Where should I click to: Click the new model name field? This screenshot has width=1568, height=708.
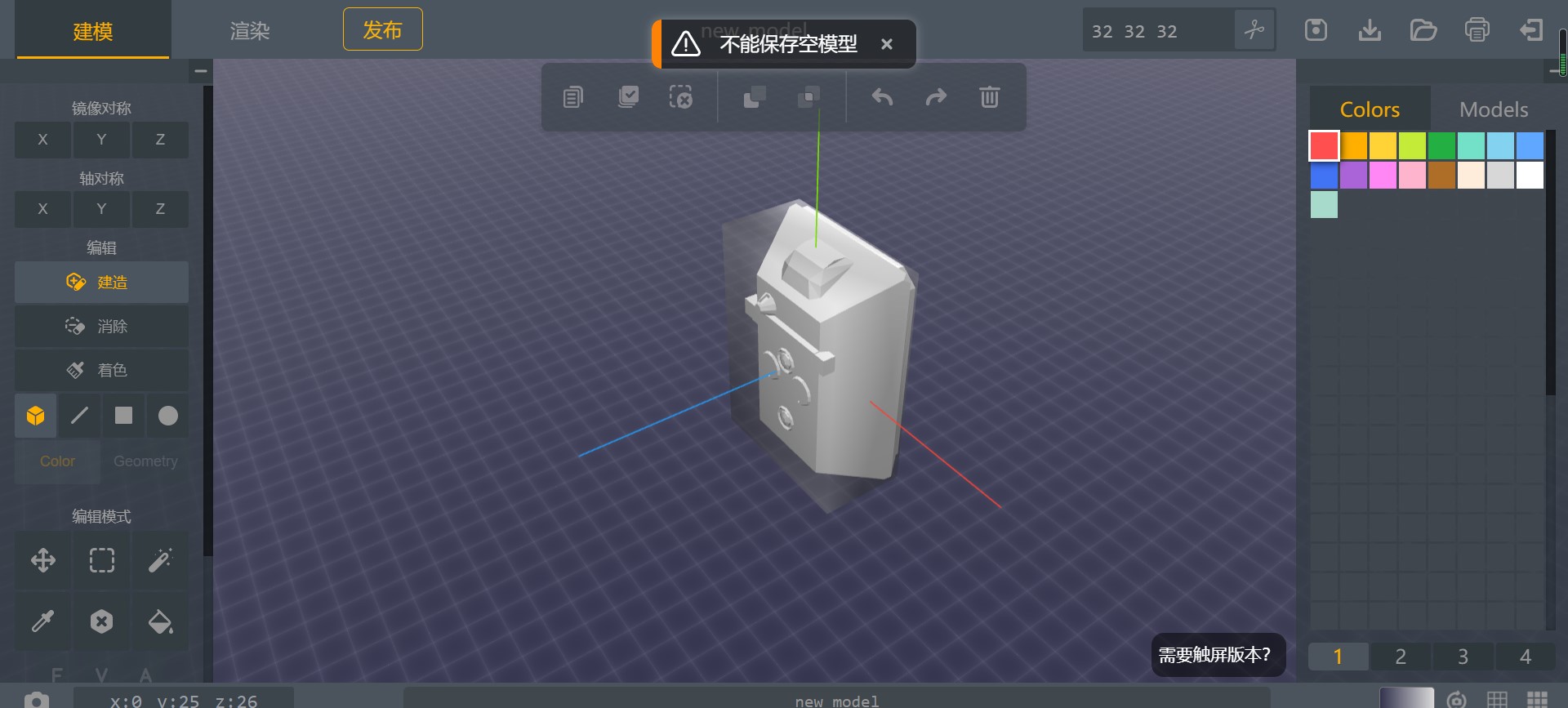tap(837, 699)
